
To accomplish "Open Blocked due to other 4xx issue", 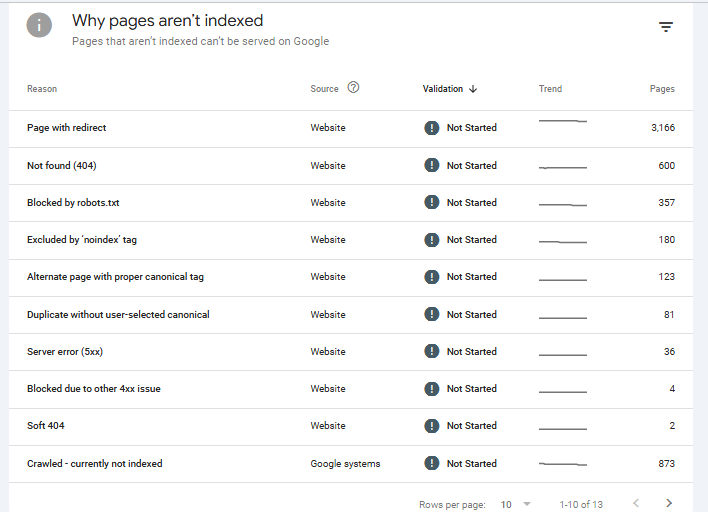I will [x=93, y=389].
